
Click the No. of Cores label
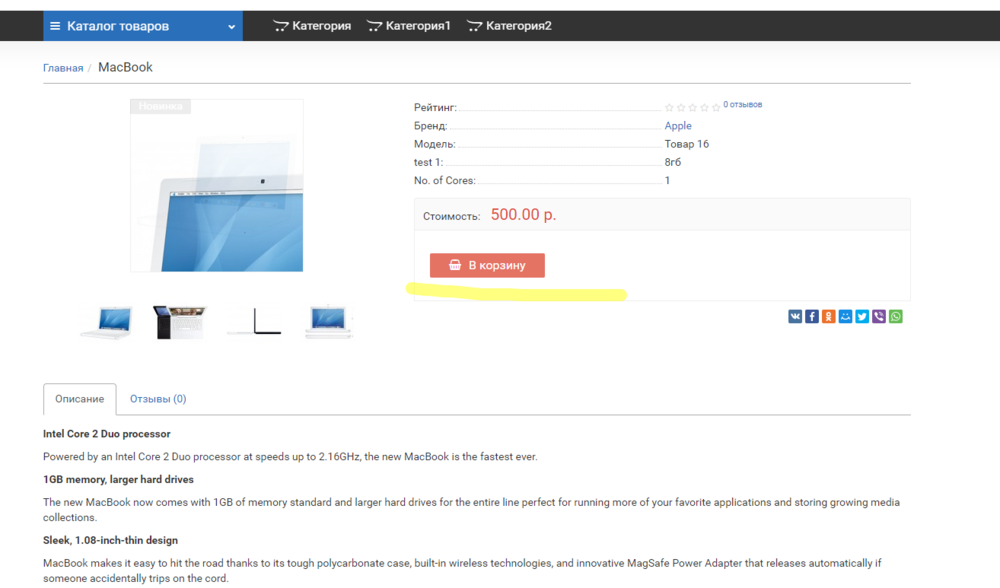click(x=445, y=180)
